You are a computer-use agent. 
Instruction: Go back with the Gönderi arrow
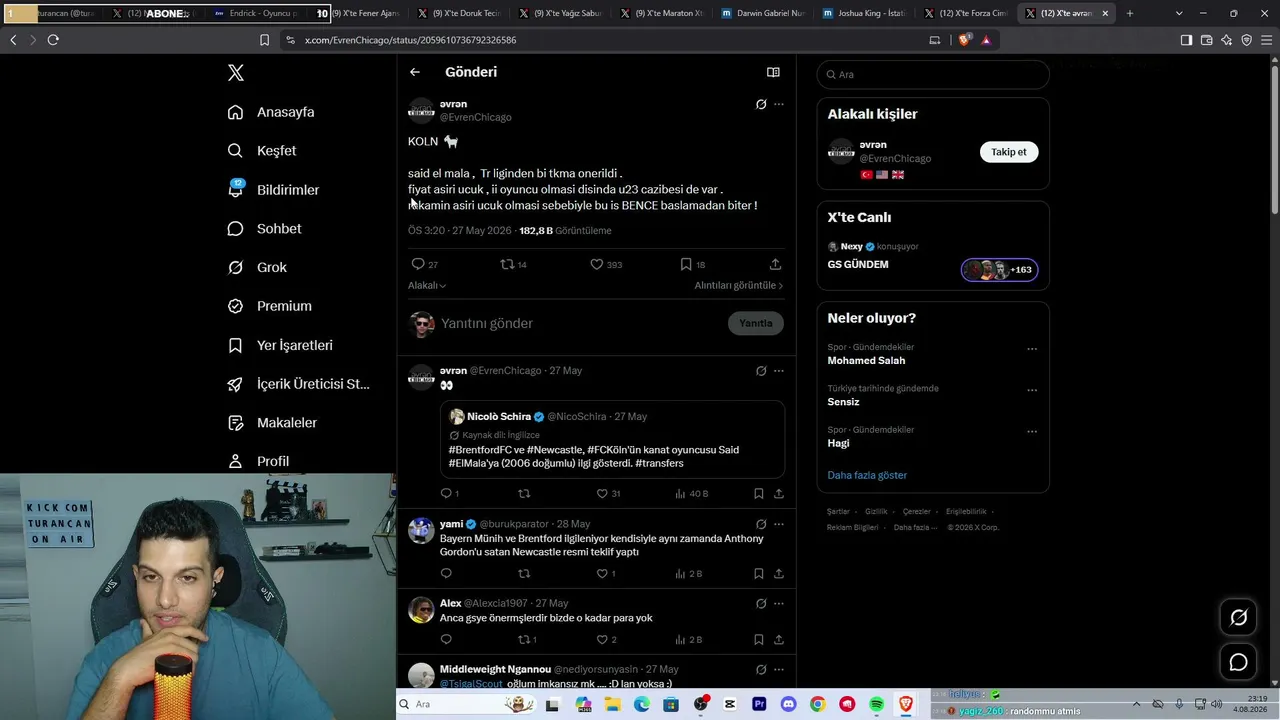pyautogui.click(x=415, y=72)
